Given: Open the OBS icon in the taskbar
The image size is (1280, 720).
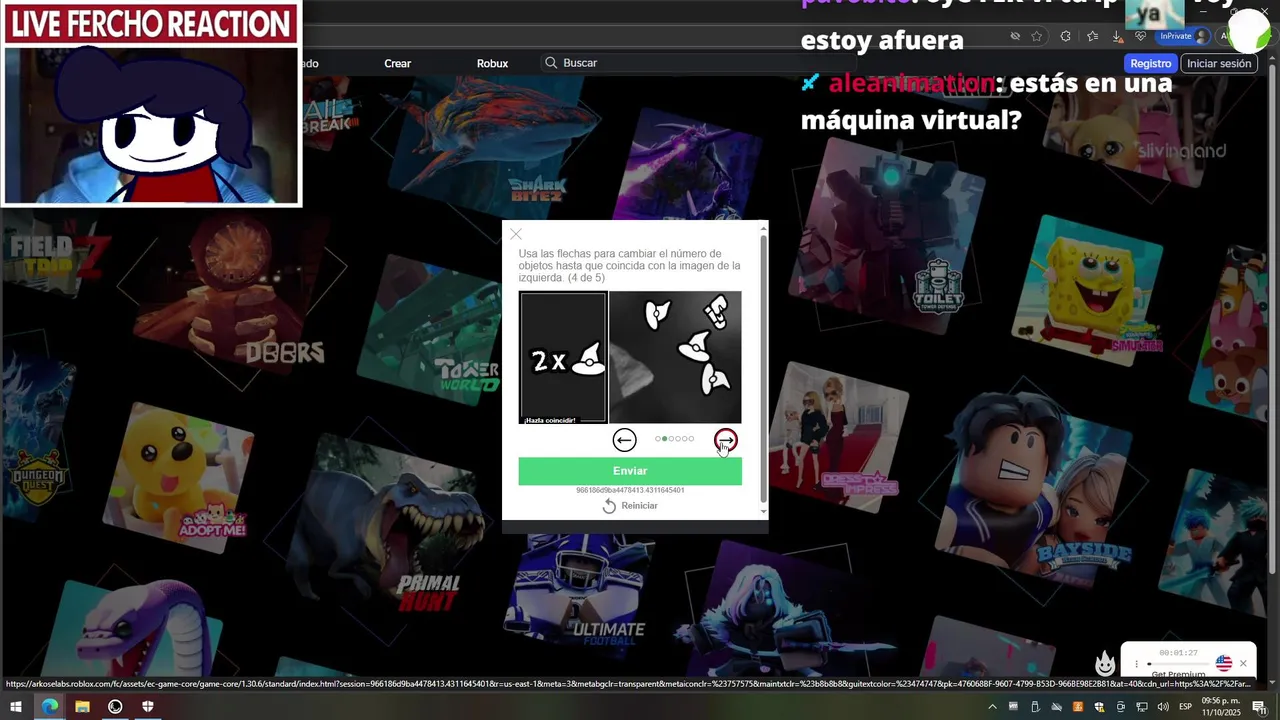Looking at the screenshot, I should point(115,707).
